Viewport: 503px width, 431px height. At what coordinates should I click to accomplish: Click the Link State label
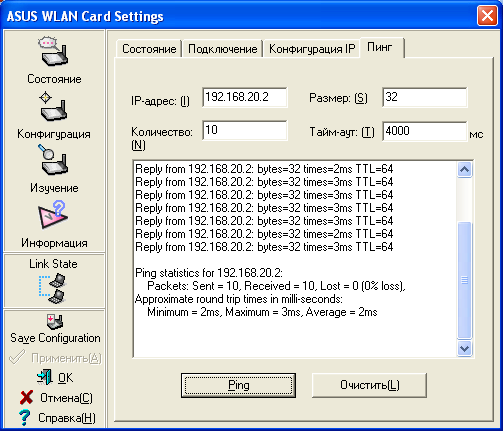pos(53,264)
